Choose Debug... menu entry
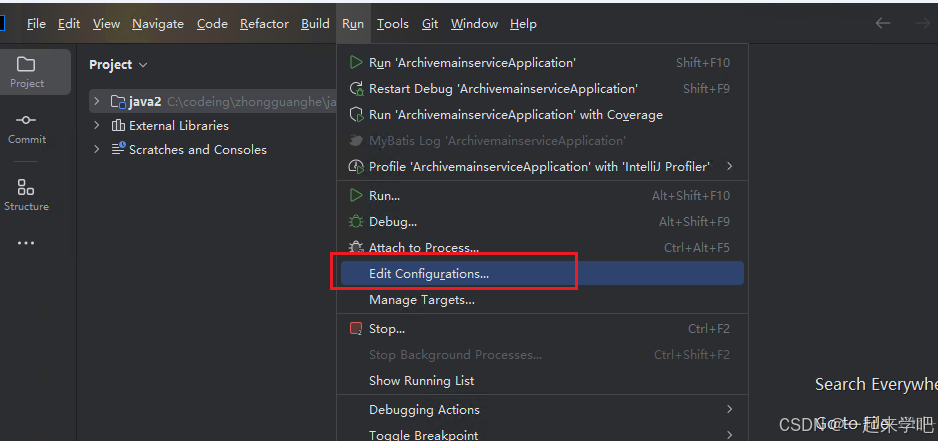938x441 pixels. [x=542, y=221]
